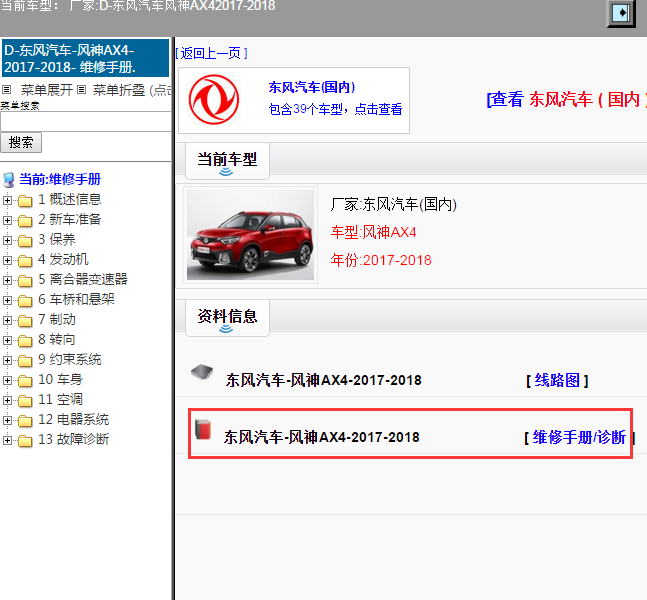Screen dimensions: 647x600
Task: Click the 菜单折叠 text
Action: point(119,90)
